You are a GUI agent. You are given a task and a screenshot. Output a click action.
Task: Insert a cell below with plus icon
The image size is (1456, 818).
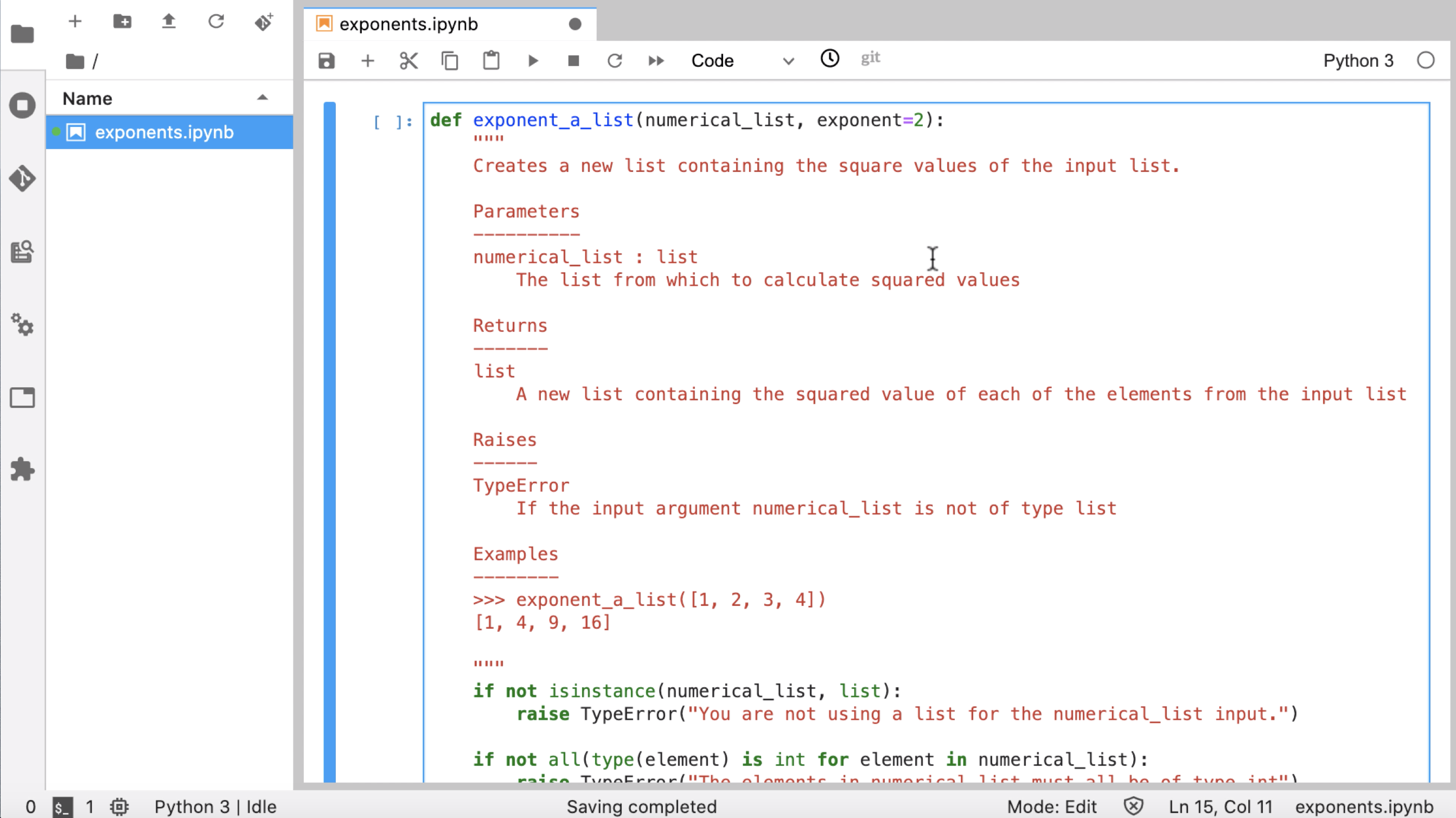367,61
